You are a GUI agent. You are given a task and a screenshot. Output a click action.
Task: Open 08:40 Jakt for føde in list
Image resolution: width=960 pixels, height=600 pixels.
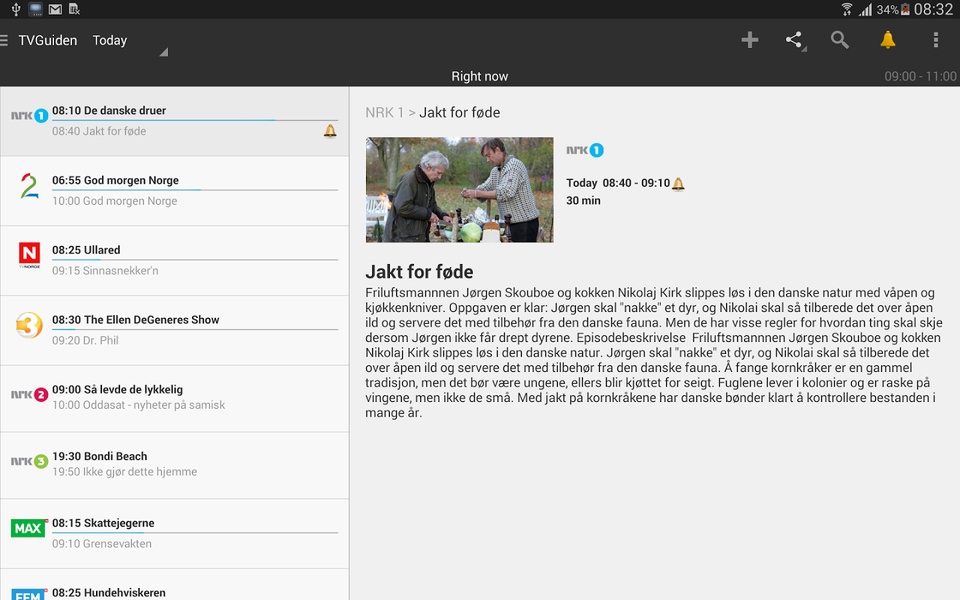pos(99,131)
